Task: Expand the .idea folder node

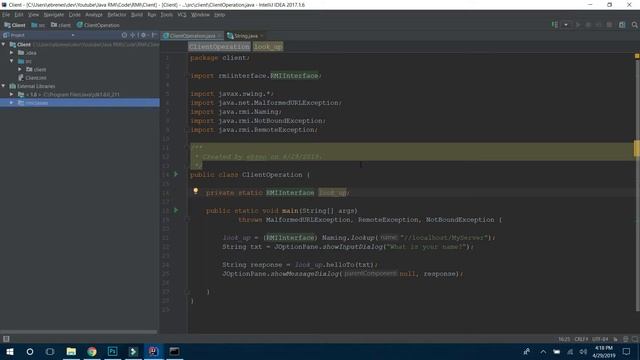Action: (12, 53)
